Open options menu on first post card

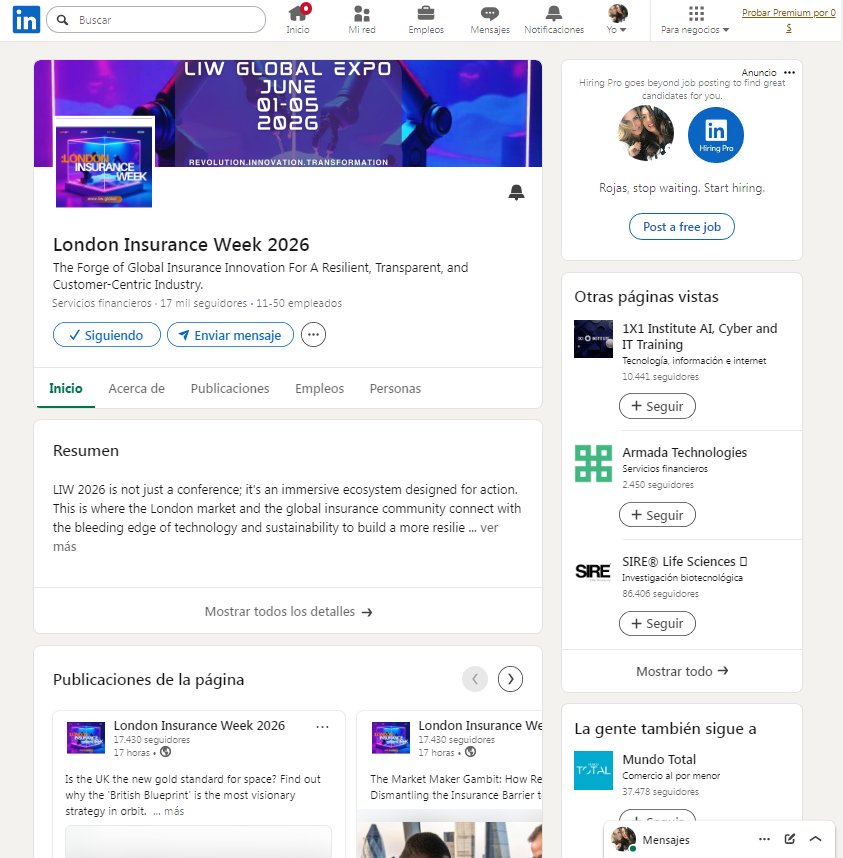pyautogui.click(x=322, y=727)
